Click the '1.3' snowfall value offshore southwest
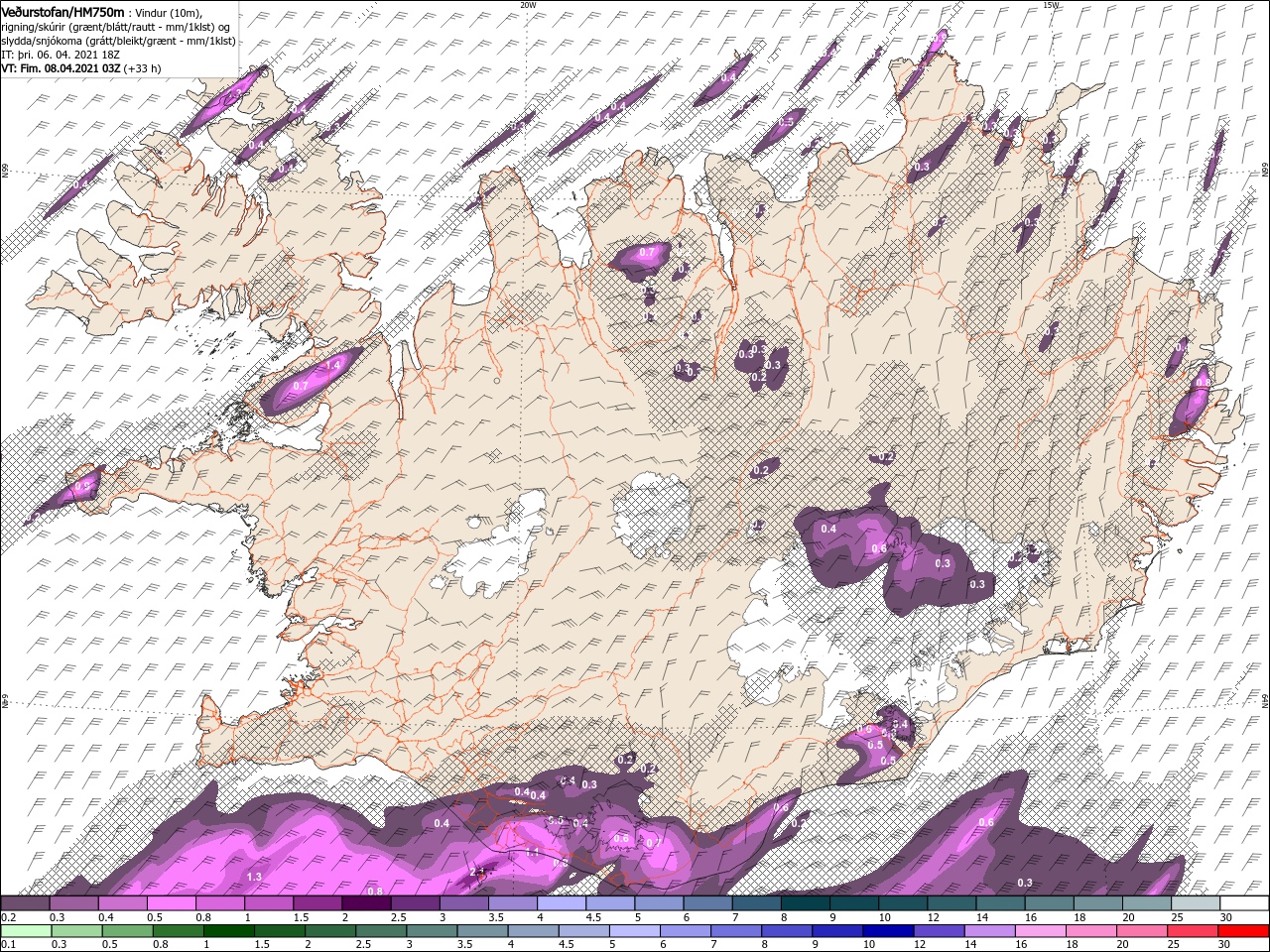Image resolution: width=1270 pixels, height=952 pixels. pos(254,877)
